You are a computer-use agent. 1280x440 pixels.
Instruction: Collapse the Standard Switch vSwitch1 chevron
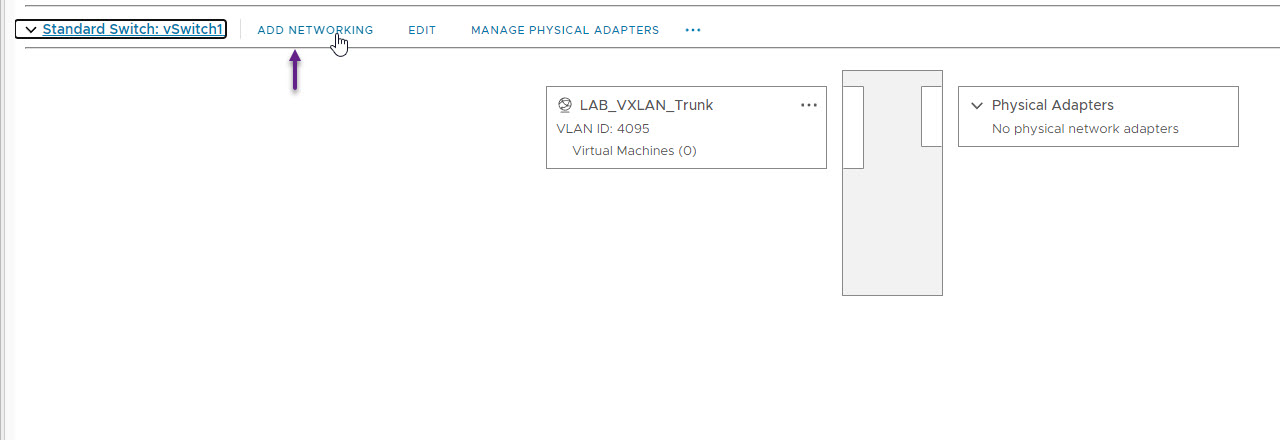pos(31,30)
